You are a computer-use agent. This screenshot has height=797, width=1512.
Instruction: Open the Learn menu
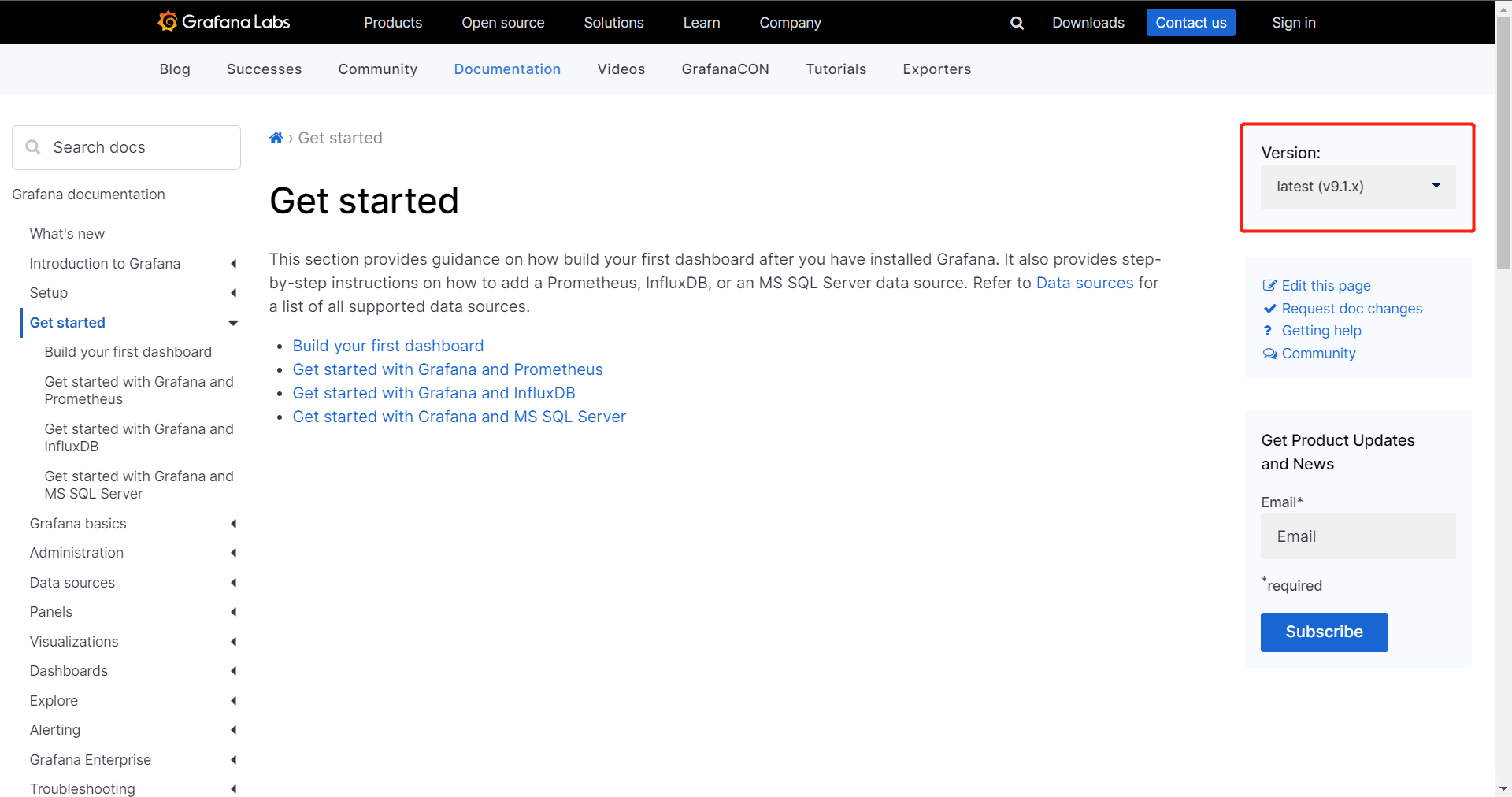(702, 23)
